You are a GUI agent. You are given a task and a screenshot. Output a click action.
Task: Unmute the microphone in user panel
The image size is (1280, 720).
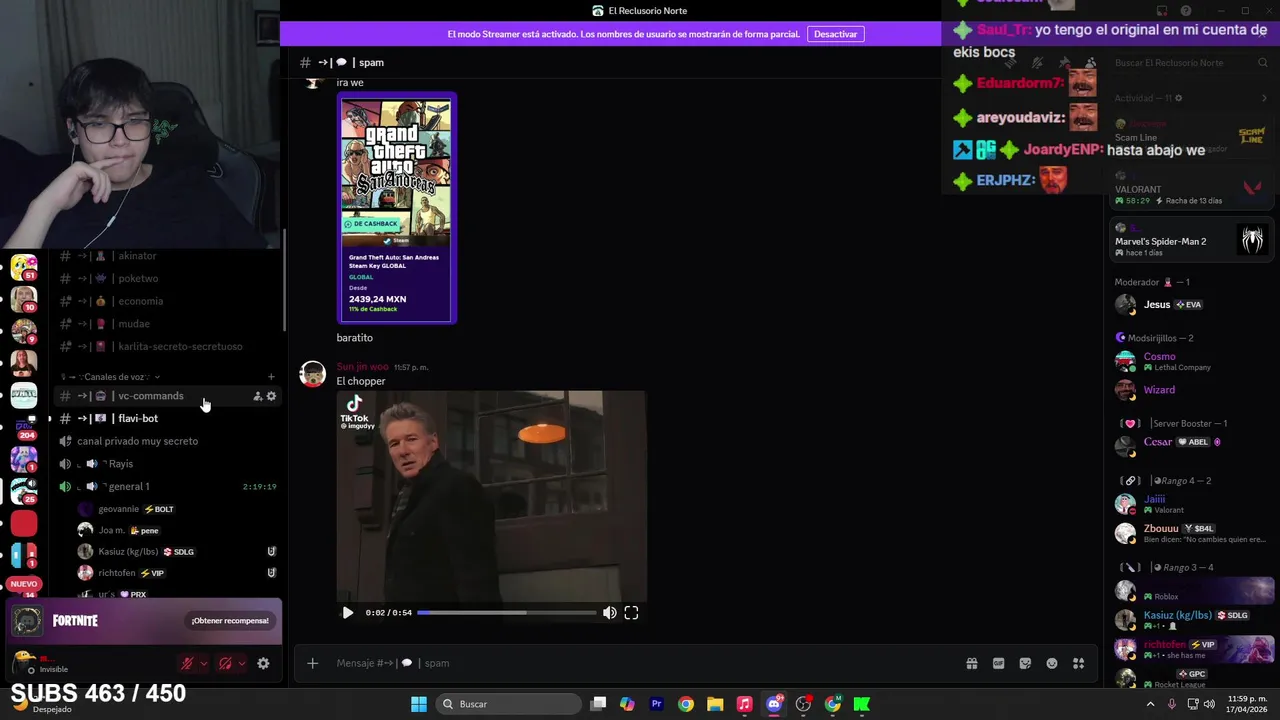pyautogui.click(x=187, y=663)
